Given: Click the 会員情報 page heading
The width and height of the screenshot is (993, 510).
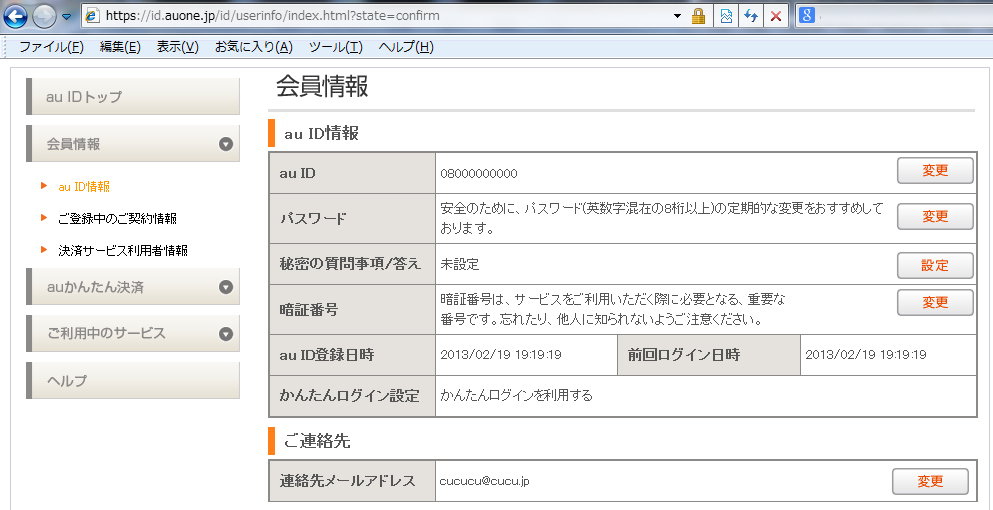Looking at the screenshot, I should [322, 87].
